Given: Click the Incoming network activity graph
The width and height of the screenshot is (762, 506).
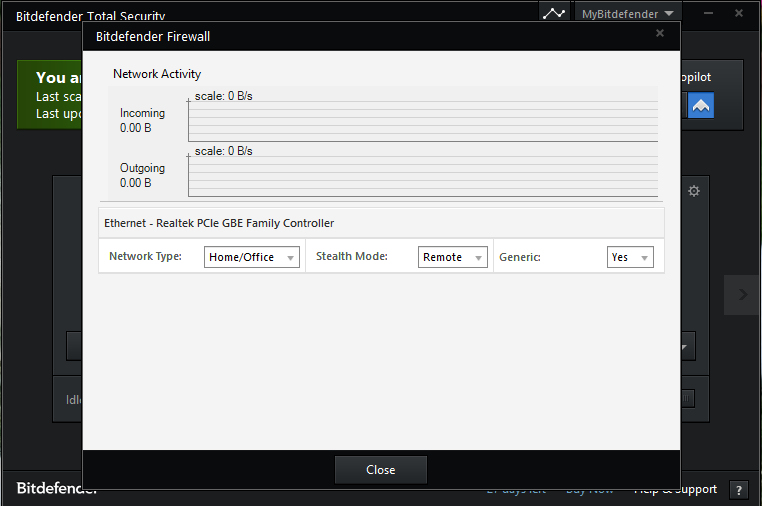Looking at the screenshot, I should (423, 120).
